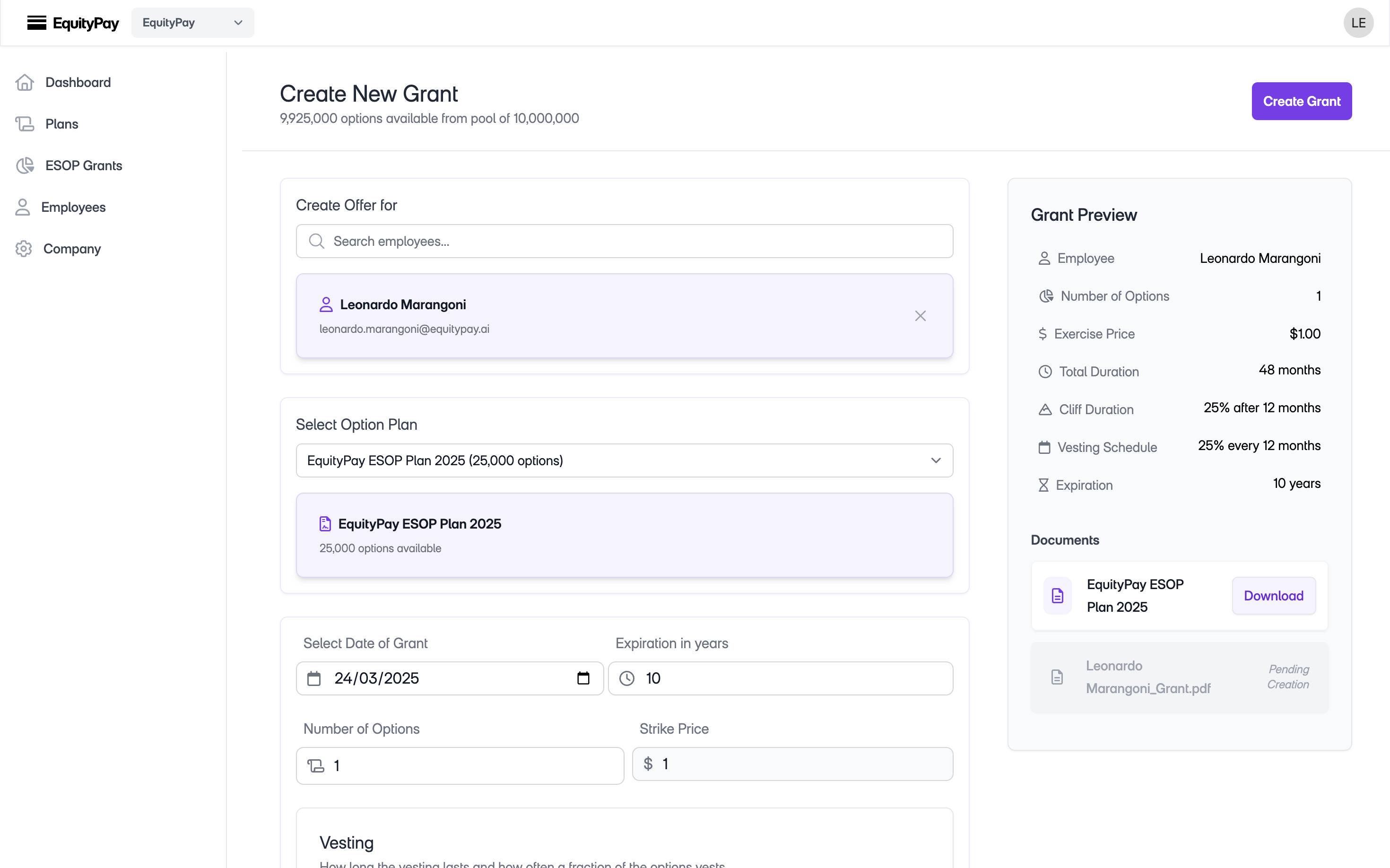Click the LE profile avatar
The width and height of the screenshot is (1390, 868).
click(1359, 22)
